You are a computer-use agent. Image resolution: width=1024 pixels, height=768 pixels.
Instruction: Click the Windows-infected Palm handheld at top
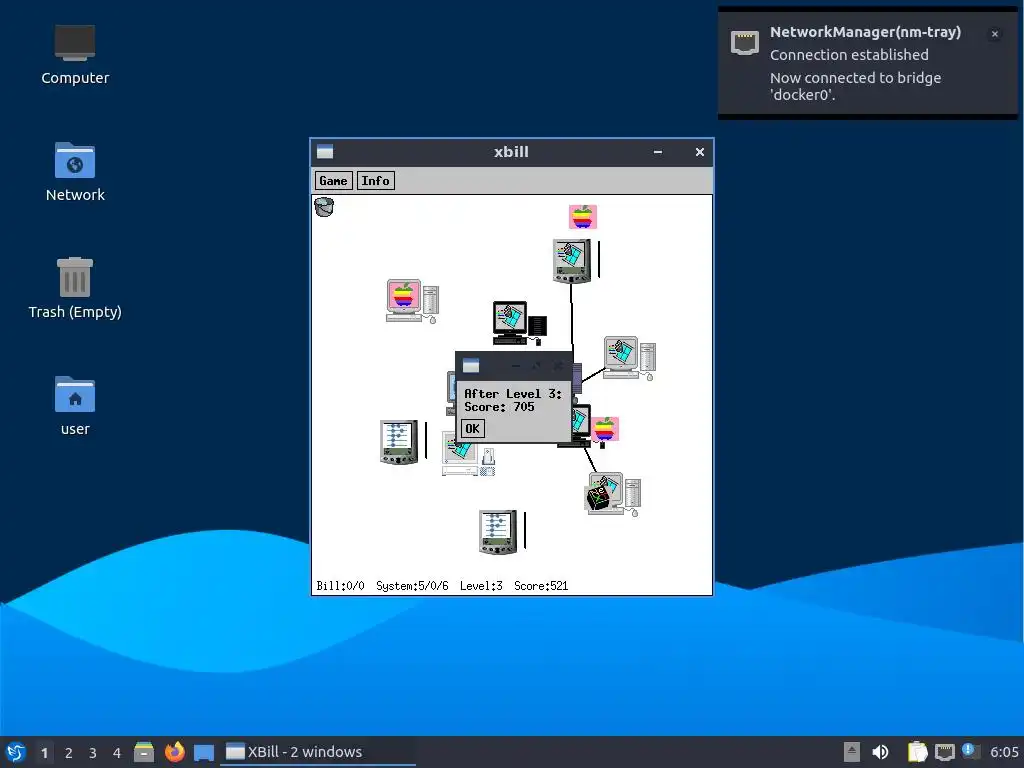(x=572, y=261)
